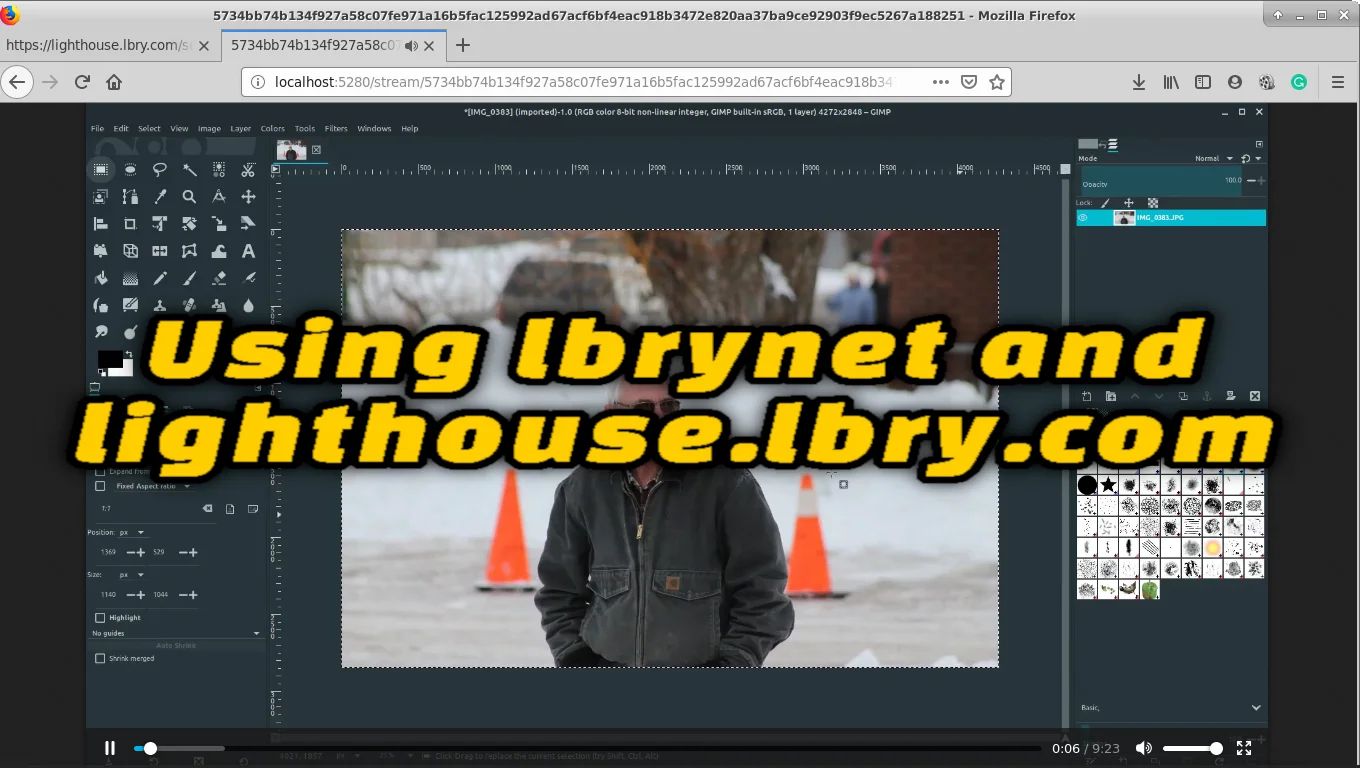Reload the current page
The width and height of the screenshot is (1360, 768).
coord(82,82)
